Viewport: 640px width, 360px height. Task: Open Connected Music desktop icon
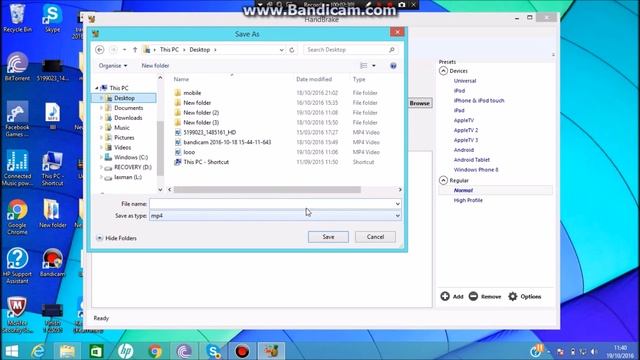click(x=17, y=168)
